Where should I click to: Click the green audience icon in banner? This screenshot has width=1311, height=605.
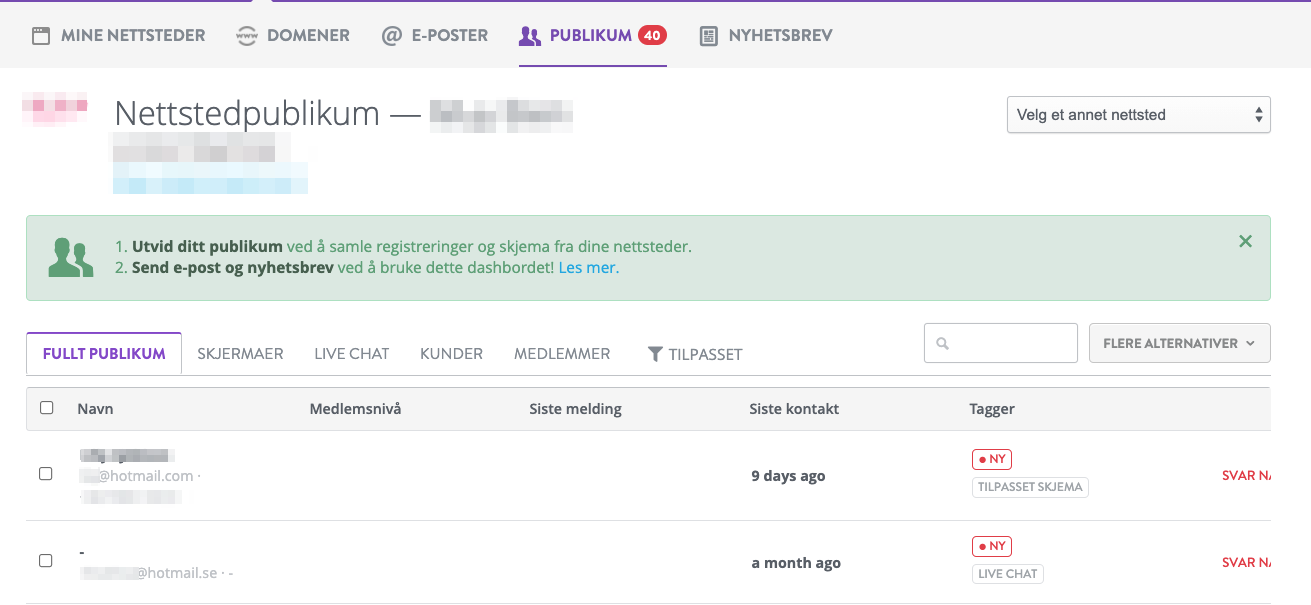[x=70, y=257]
